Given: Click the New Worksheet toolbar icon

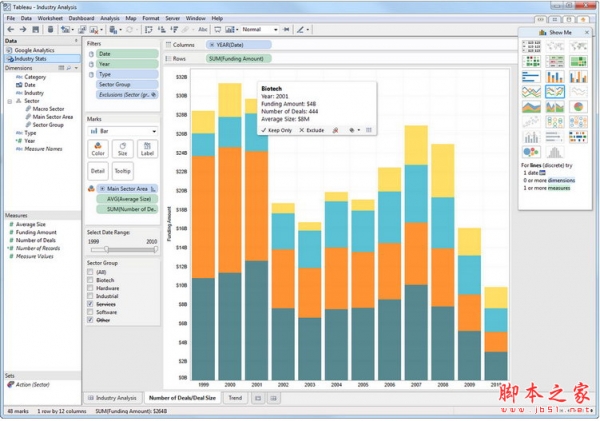Looking at the screenshot, I should tap(65, 29).
